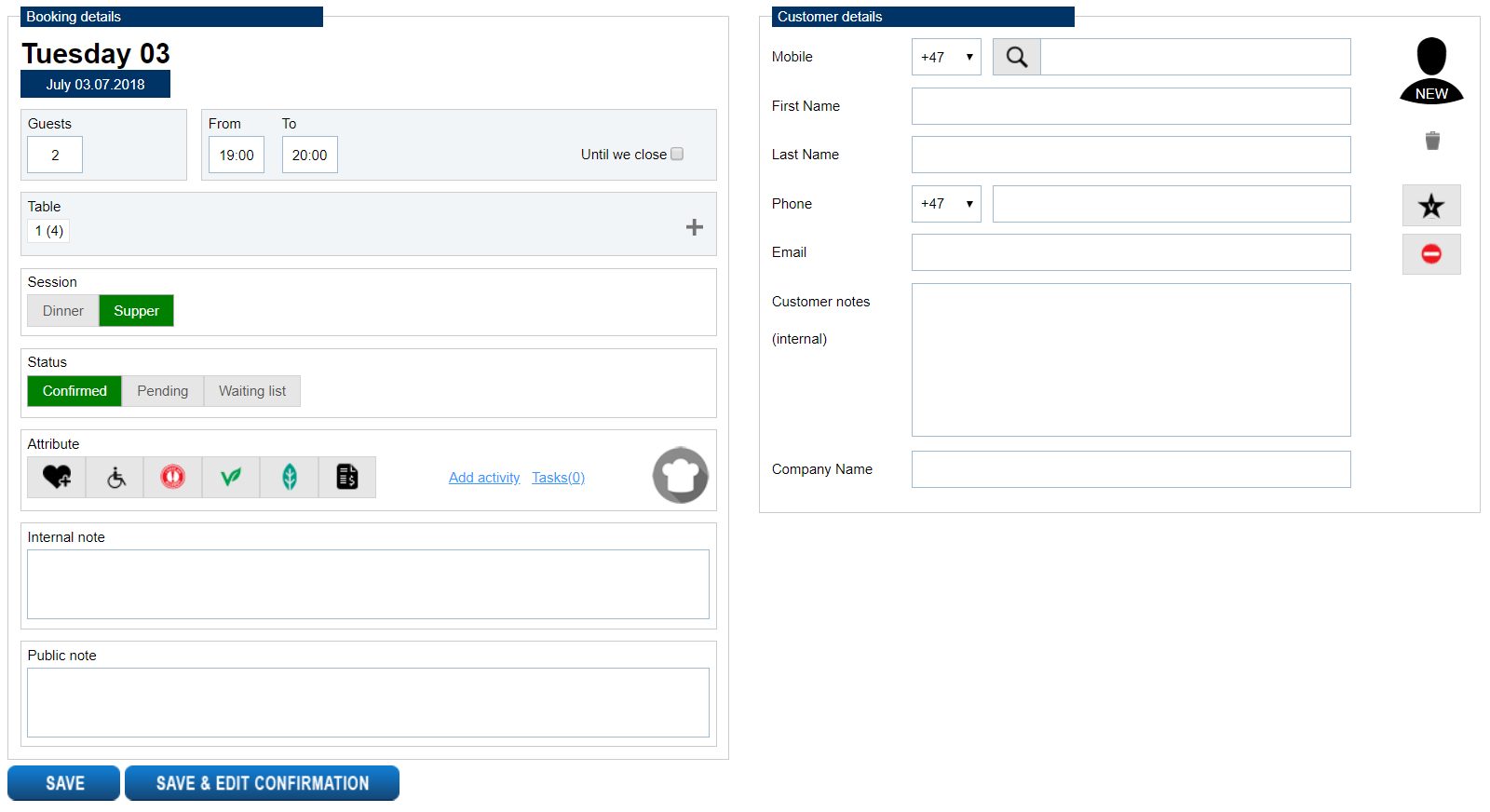Select the red allergy alert attribute
Viewport: 1490px width, 812px height.
(173, 477)
